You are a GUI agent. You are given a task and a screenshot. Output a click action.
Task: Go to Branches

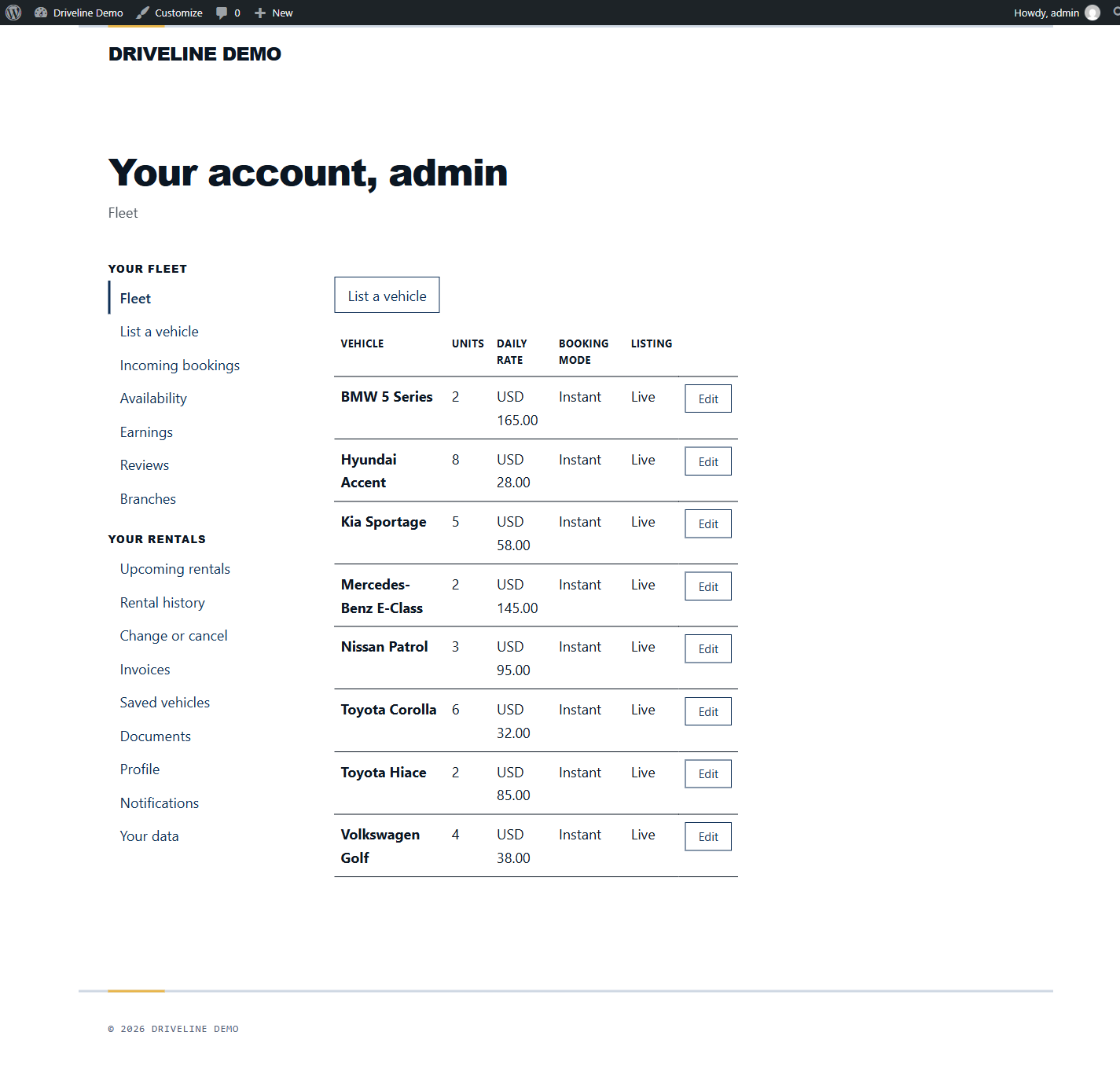click(148, 499)
